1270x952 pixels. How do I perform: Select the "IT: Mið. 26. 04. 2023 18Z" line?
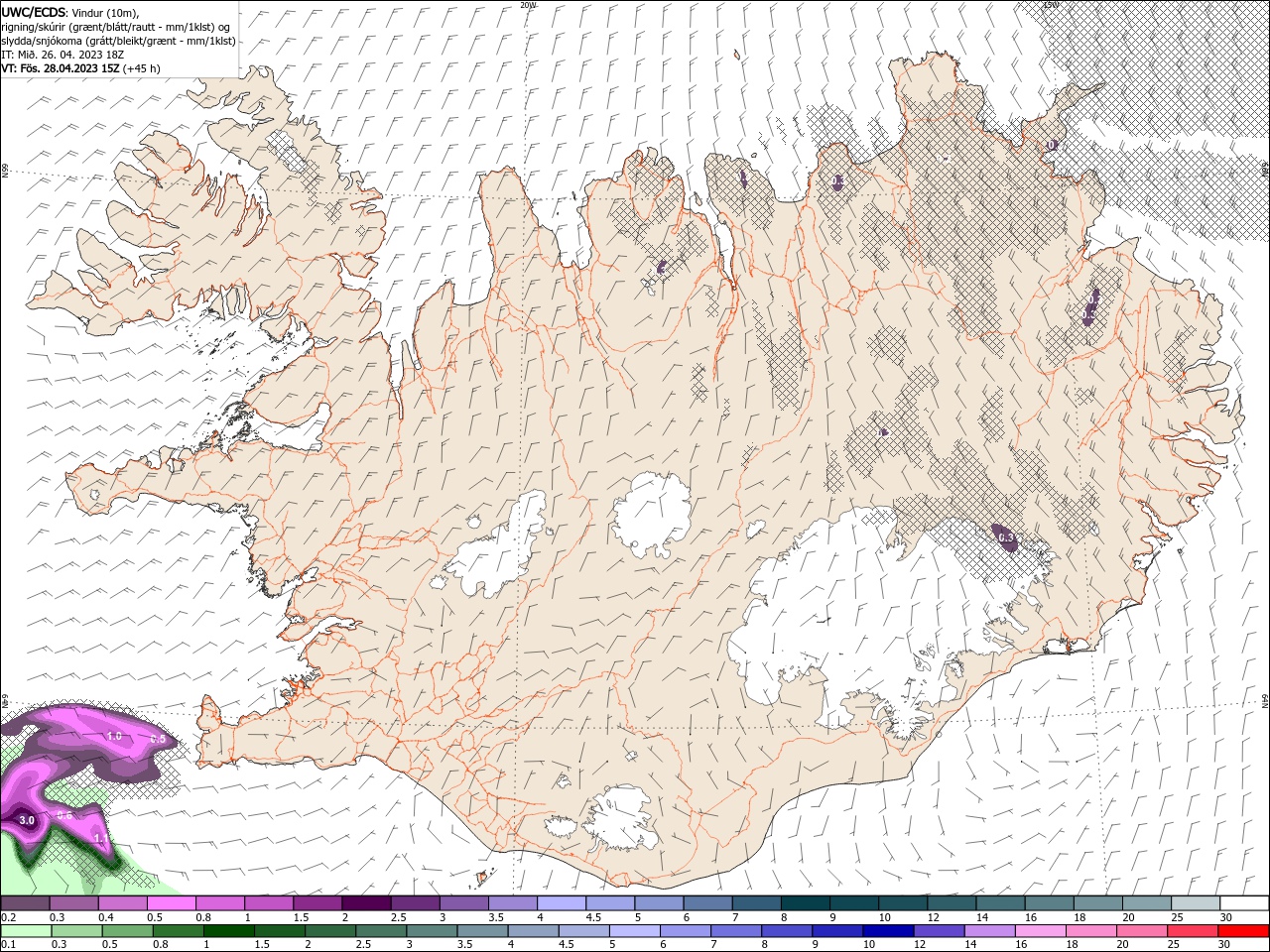click(63, 55)
